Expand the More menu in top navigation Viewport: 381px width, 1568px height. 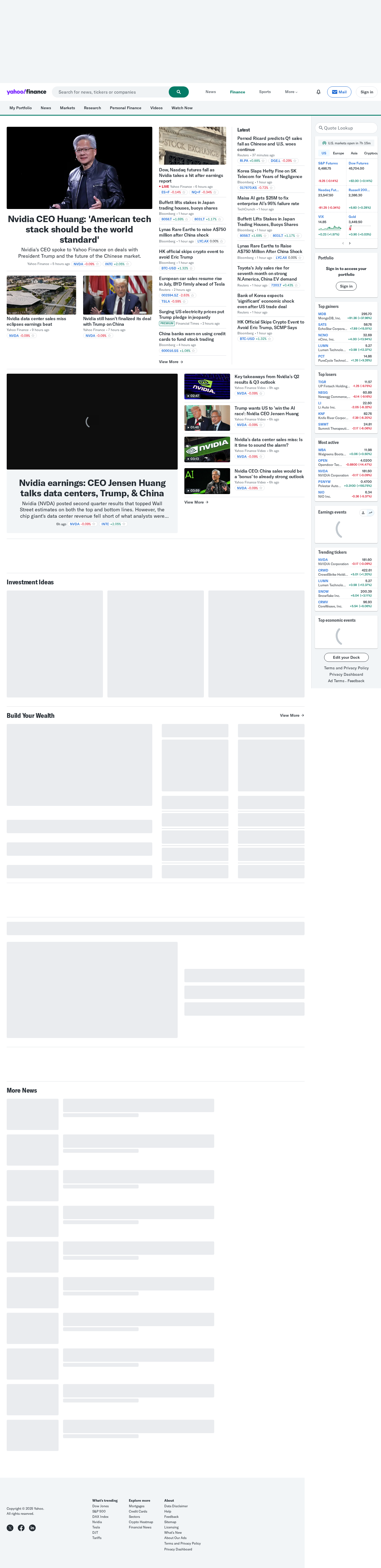point(291,92)
